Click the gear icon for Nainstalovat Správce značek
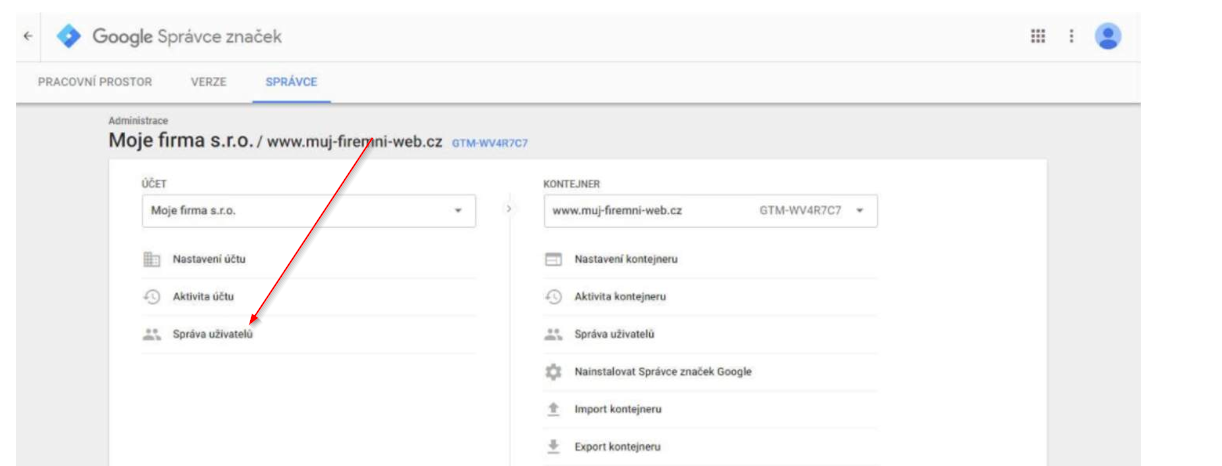1222x466 pixels. point(553,372)
